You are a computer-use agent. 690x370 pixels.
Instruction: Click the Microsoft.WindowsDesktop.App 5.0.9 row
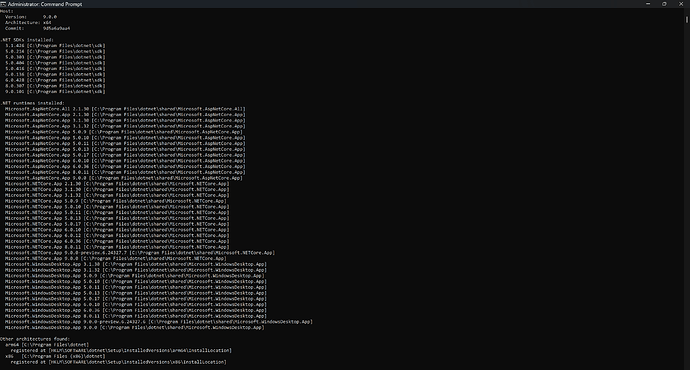point(135,275)
